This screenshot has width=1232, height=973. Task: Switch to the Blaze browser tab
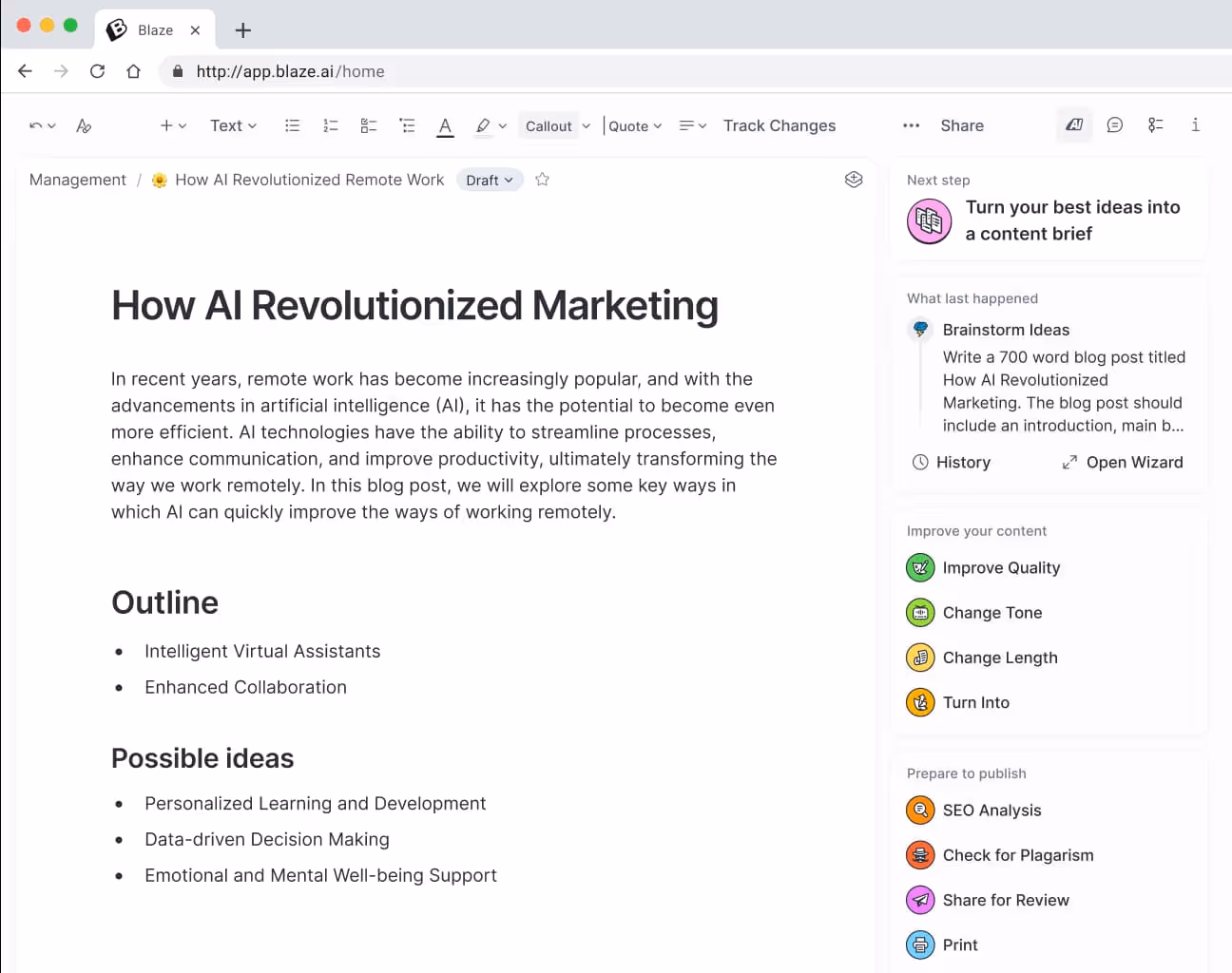pos(154,29)
